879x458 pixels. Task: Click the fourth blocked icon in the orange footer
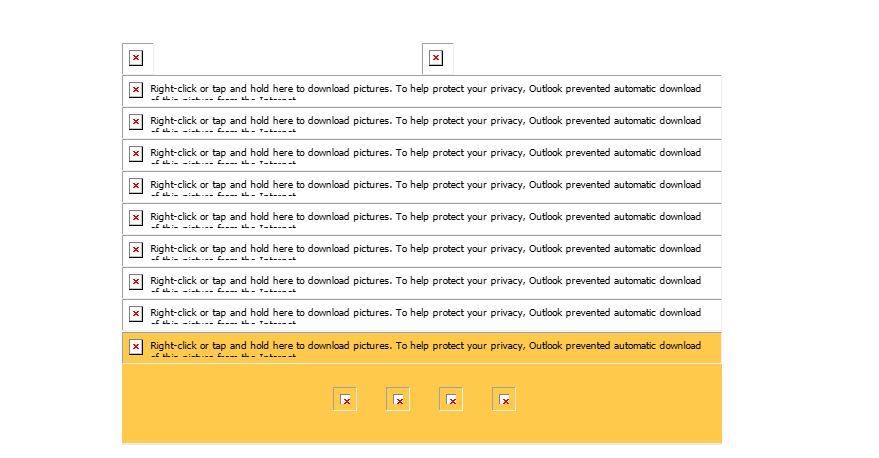(x=505, y=400)
